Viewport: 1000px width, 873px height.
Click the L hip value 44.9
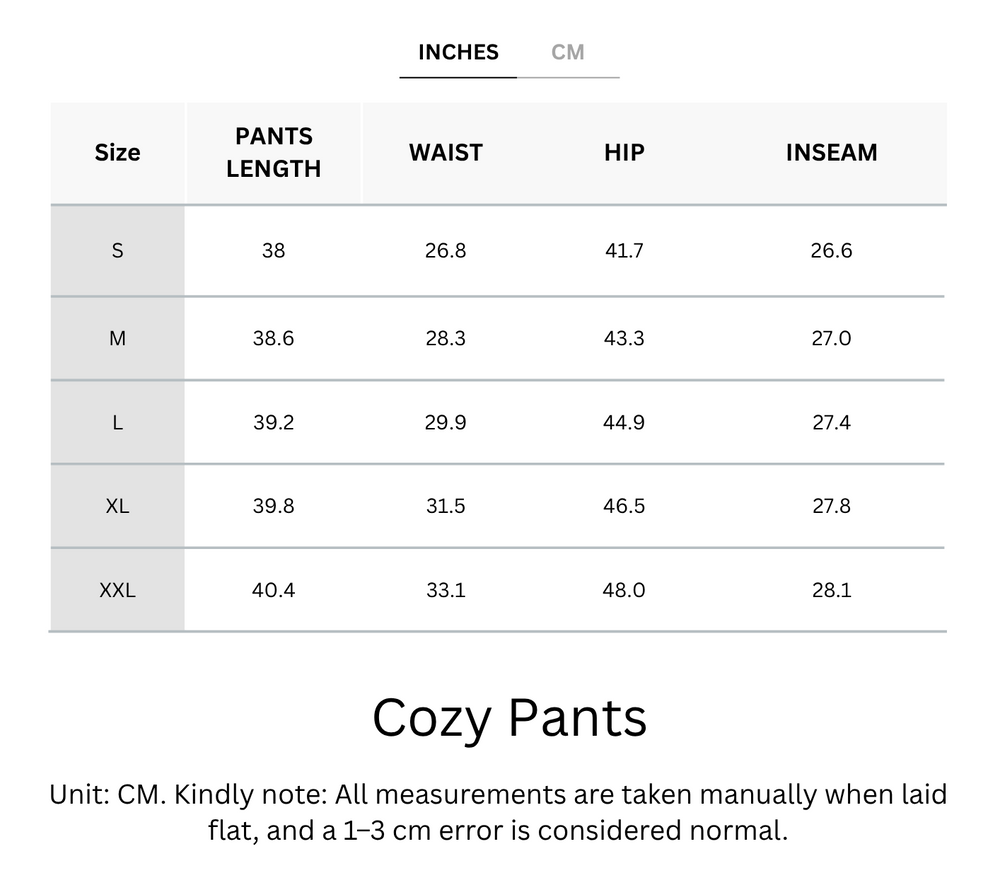point(624,423)
